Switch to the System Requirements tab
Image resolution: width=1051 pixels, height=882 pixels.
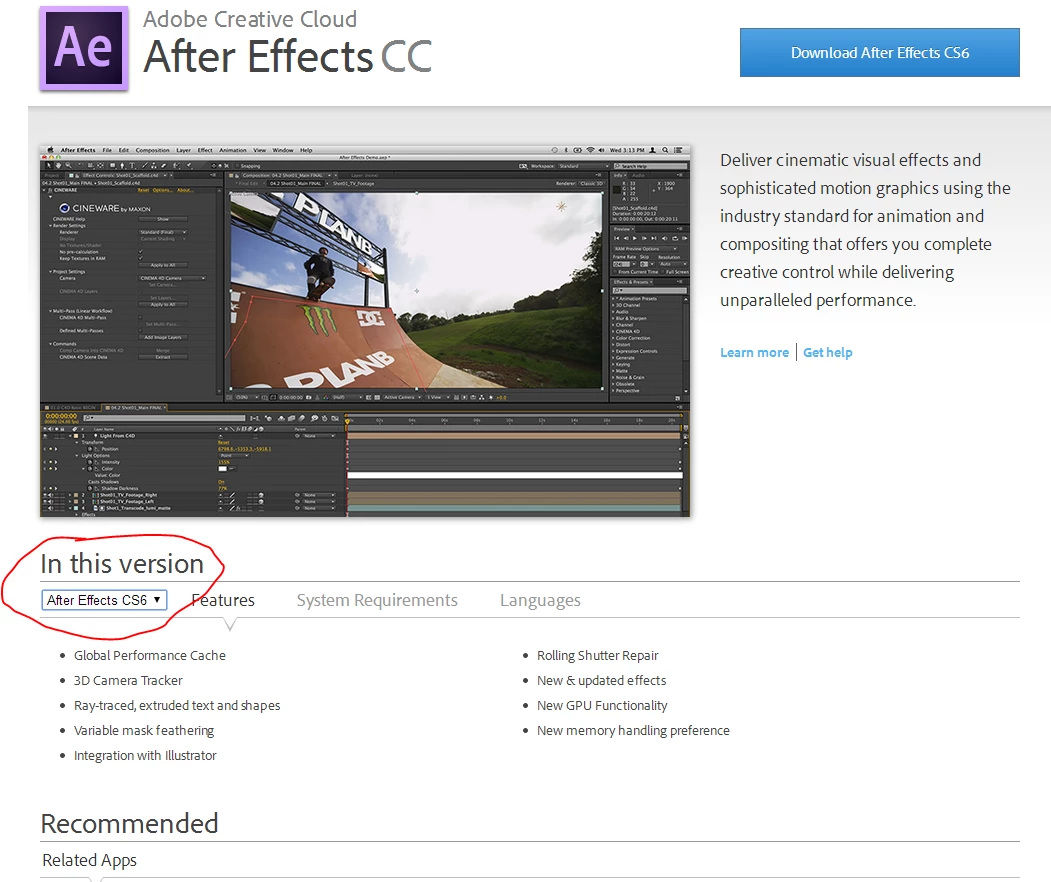pos(377,600)
